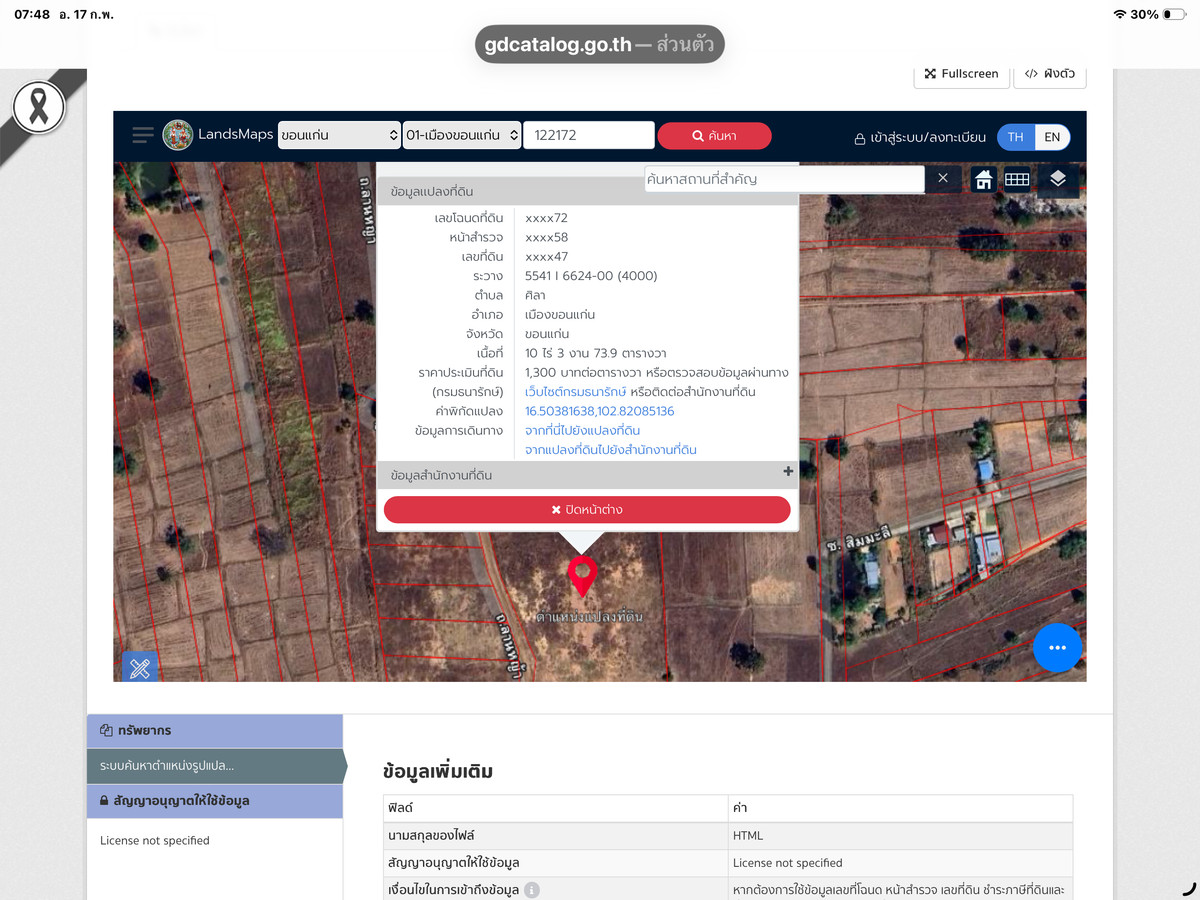The height and width of the screenshot is (900, 1200).
Task: Select the สัญญาอนุญาตให้ใช้ข้อมูล sidebar tab
Action: [215, 801]
